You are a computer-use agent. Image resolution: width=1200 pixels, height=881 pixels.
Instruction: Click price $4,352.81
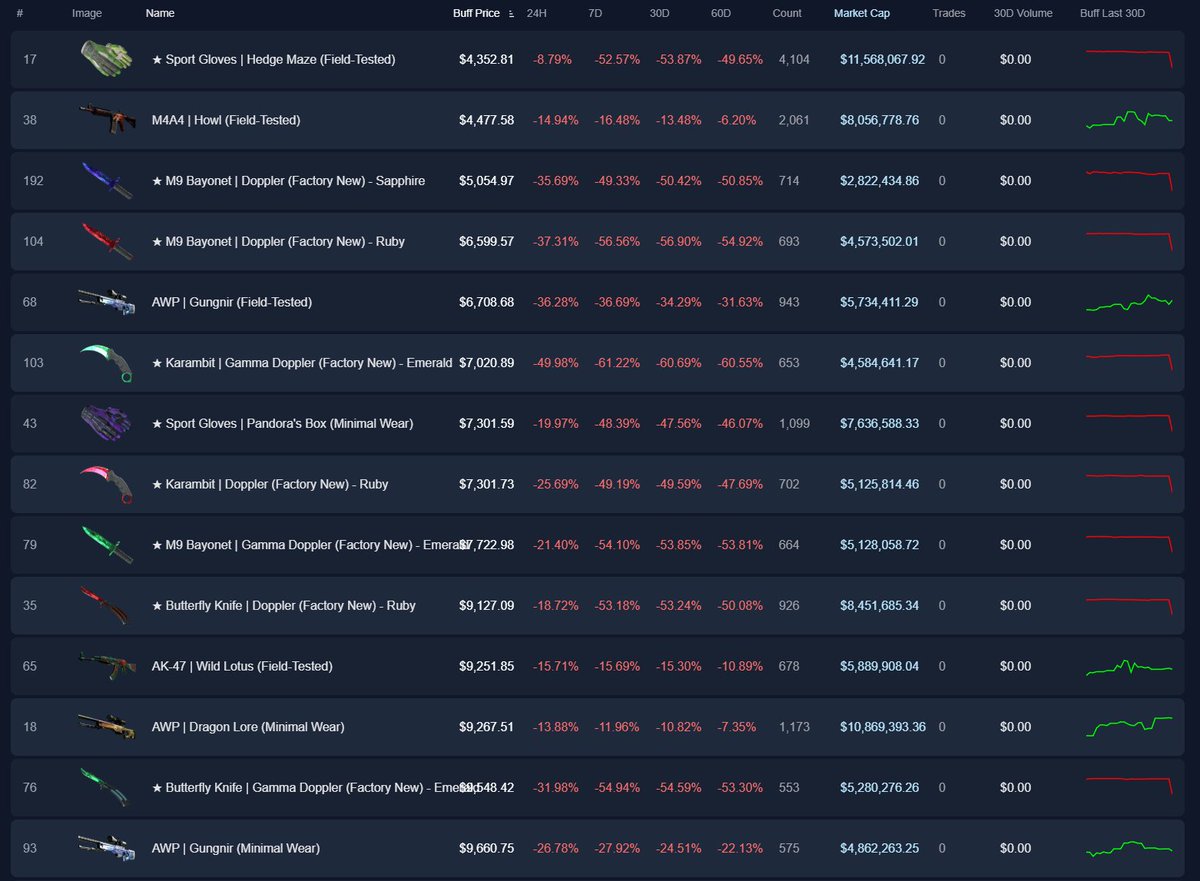click(x=486, y=60)
